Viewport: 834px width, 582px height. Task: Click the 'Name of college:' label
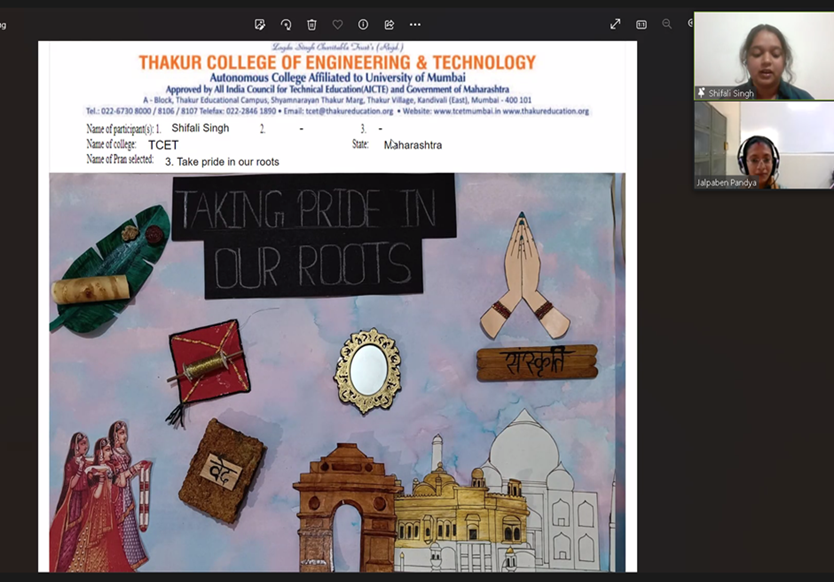click(x=111, y=144)
